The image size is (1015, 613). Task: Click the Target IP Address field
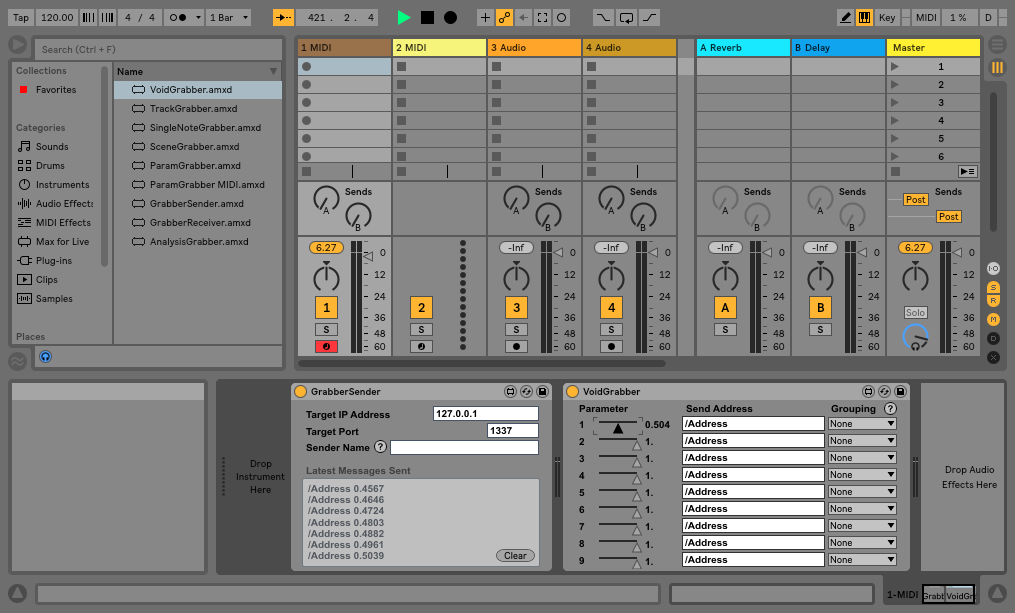485,414
